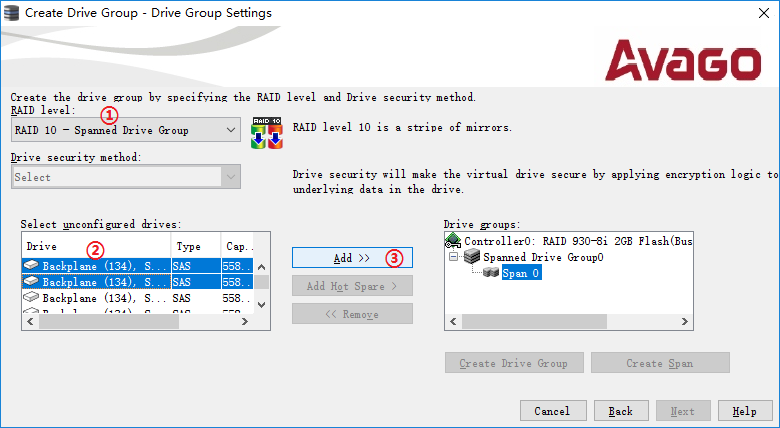Click the Controller0 RAID 930-8i icon
Screen dimensions: 780x428
[x=453, y=241]
